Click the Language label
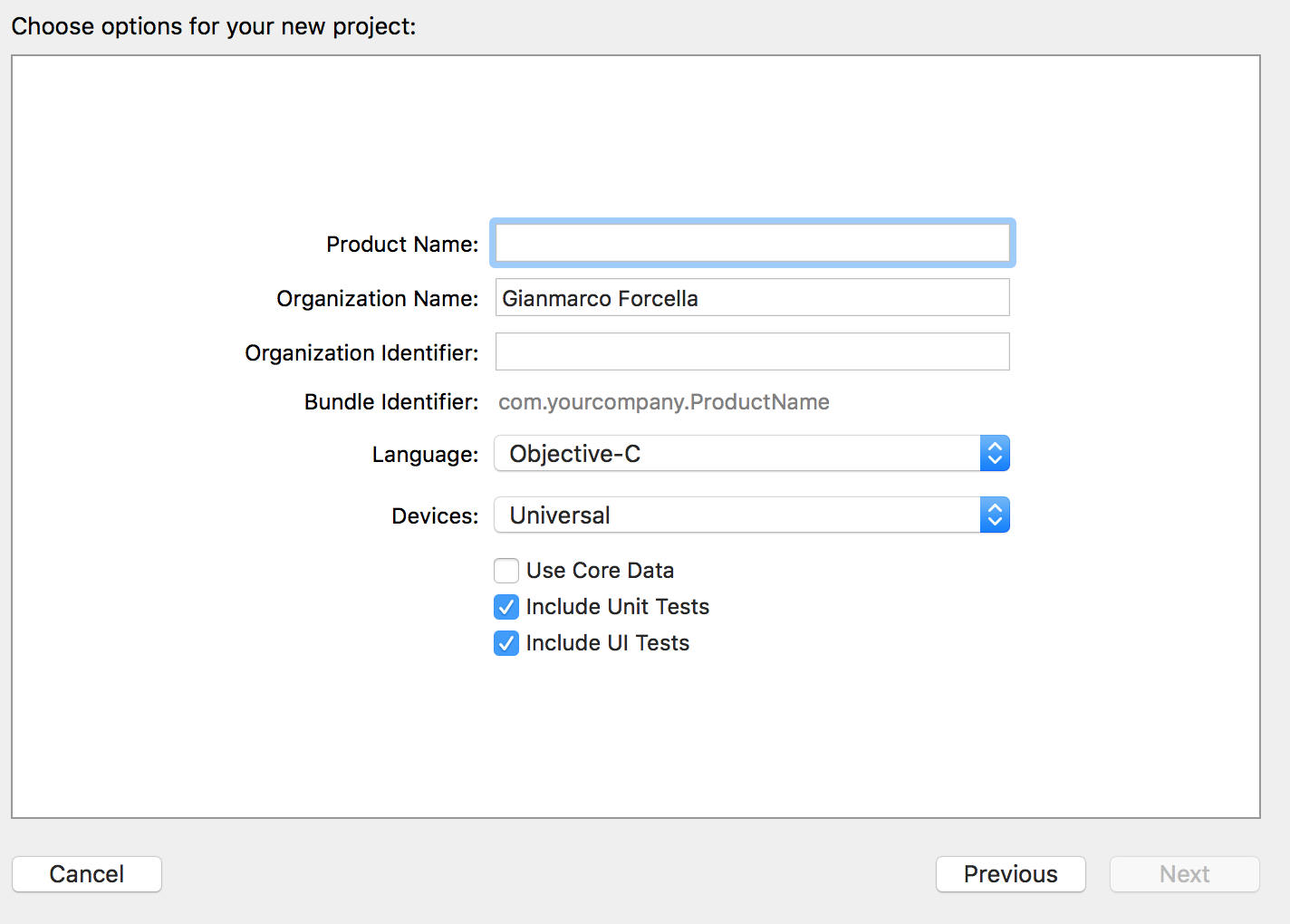1290x924 pixels. [425, 455]
